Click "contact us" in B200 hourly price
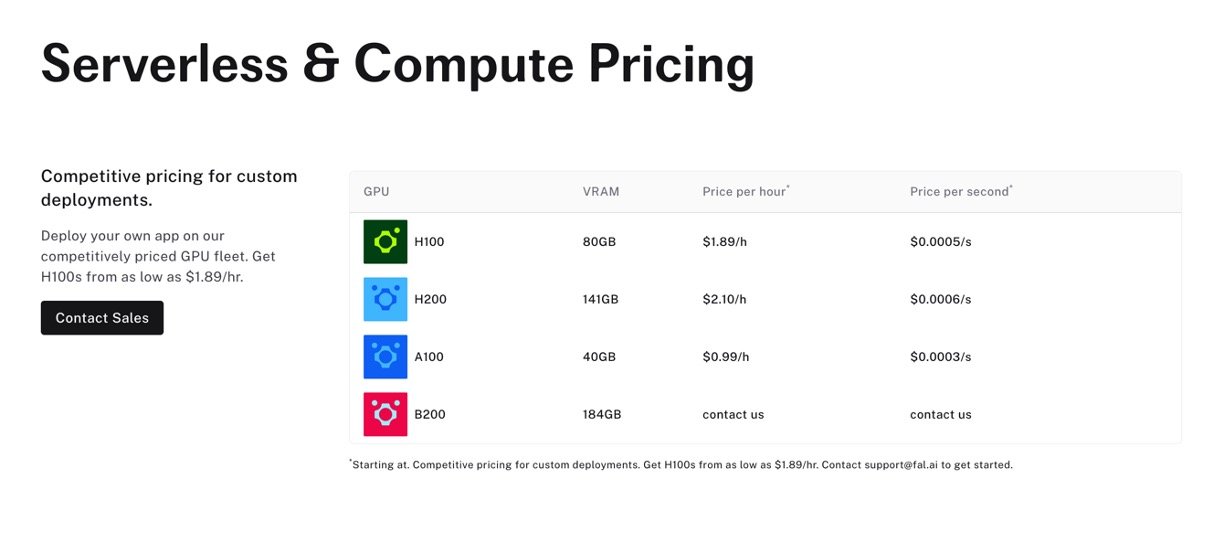 pos(733,414)
